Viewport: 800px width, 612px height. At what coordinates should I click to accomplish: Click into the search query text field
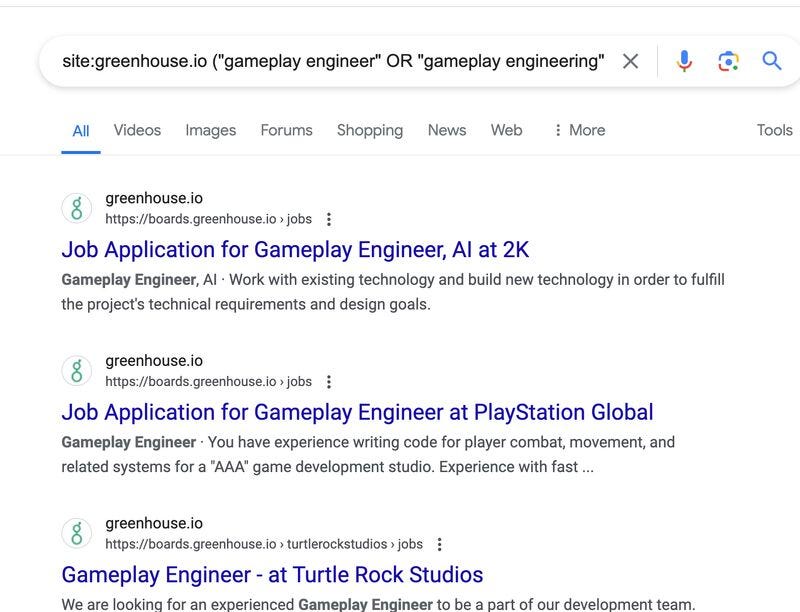point(333,61)
